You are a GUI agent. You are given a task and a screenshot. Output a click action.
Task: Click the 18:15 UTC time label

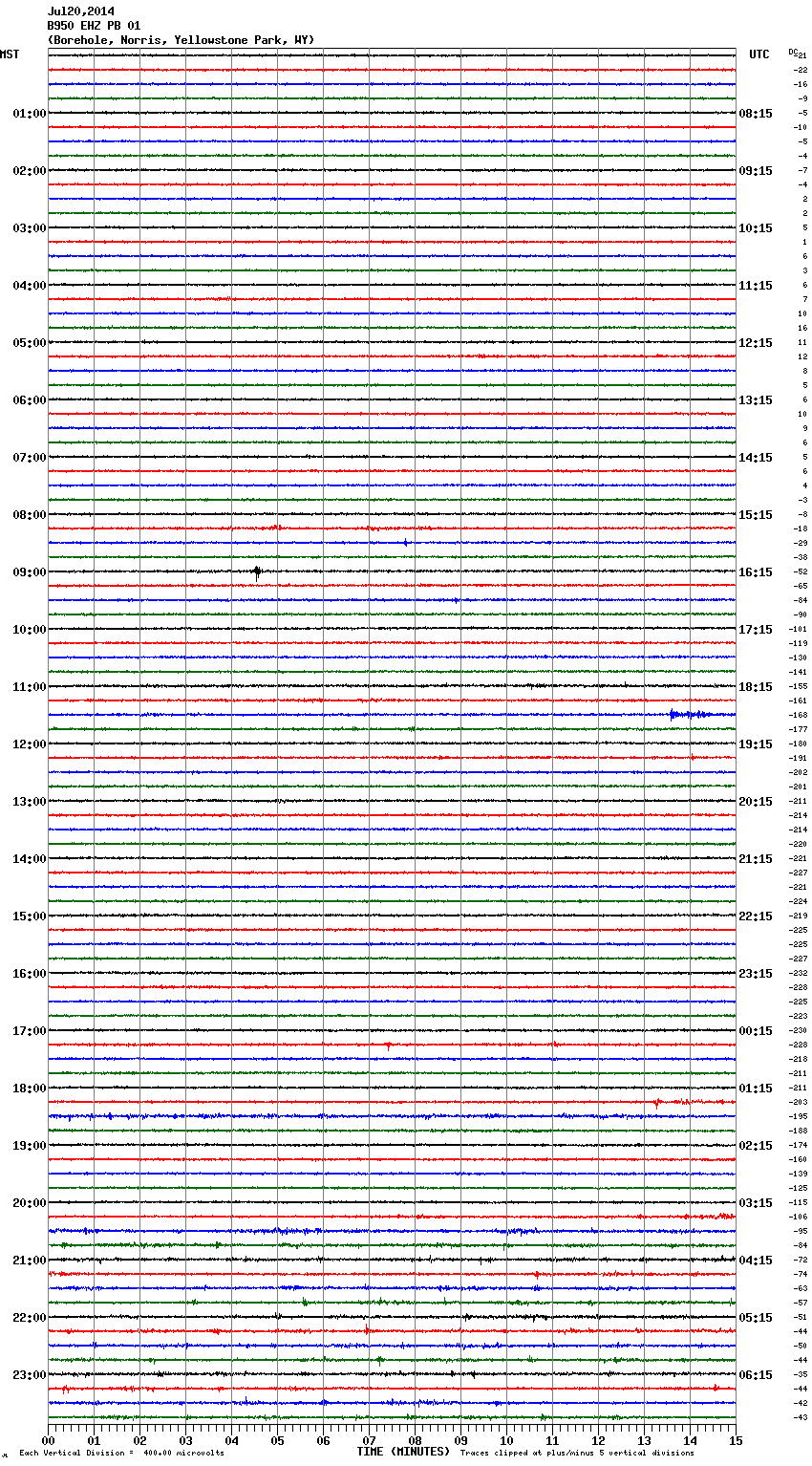(756, 687)
